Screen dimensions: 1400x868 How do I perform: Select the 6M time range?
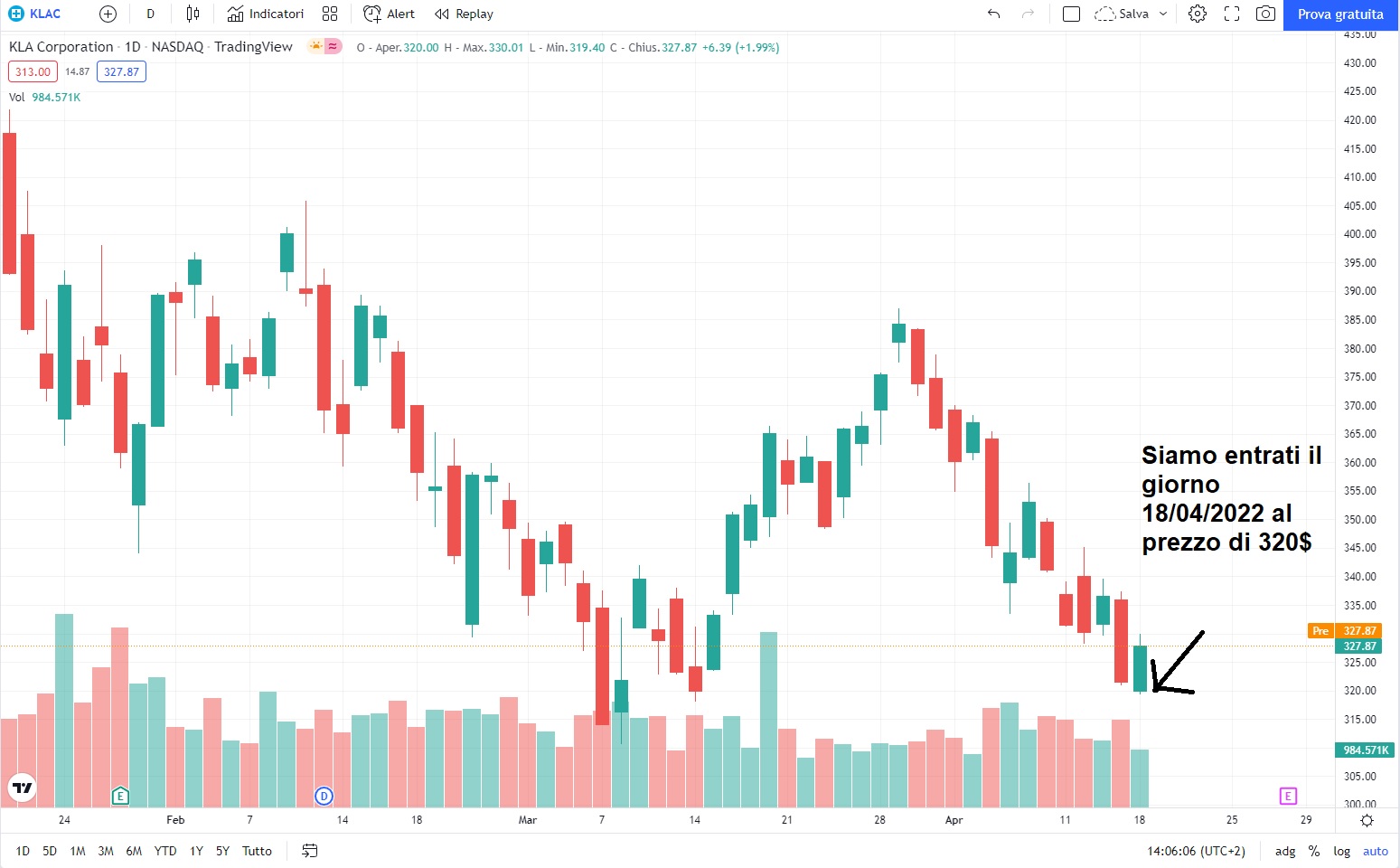tap(134, 851)
